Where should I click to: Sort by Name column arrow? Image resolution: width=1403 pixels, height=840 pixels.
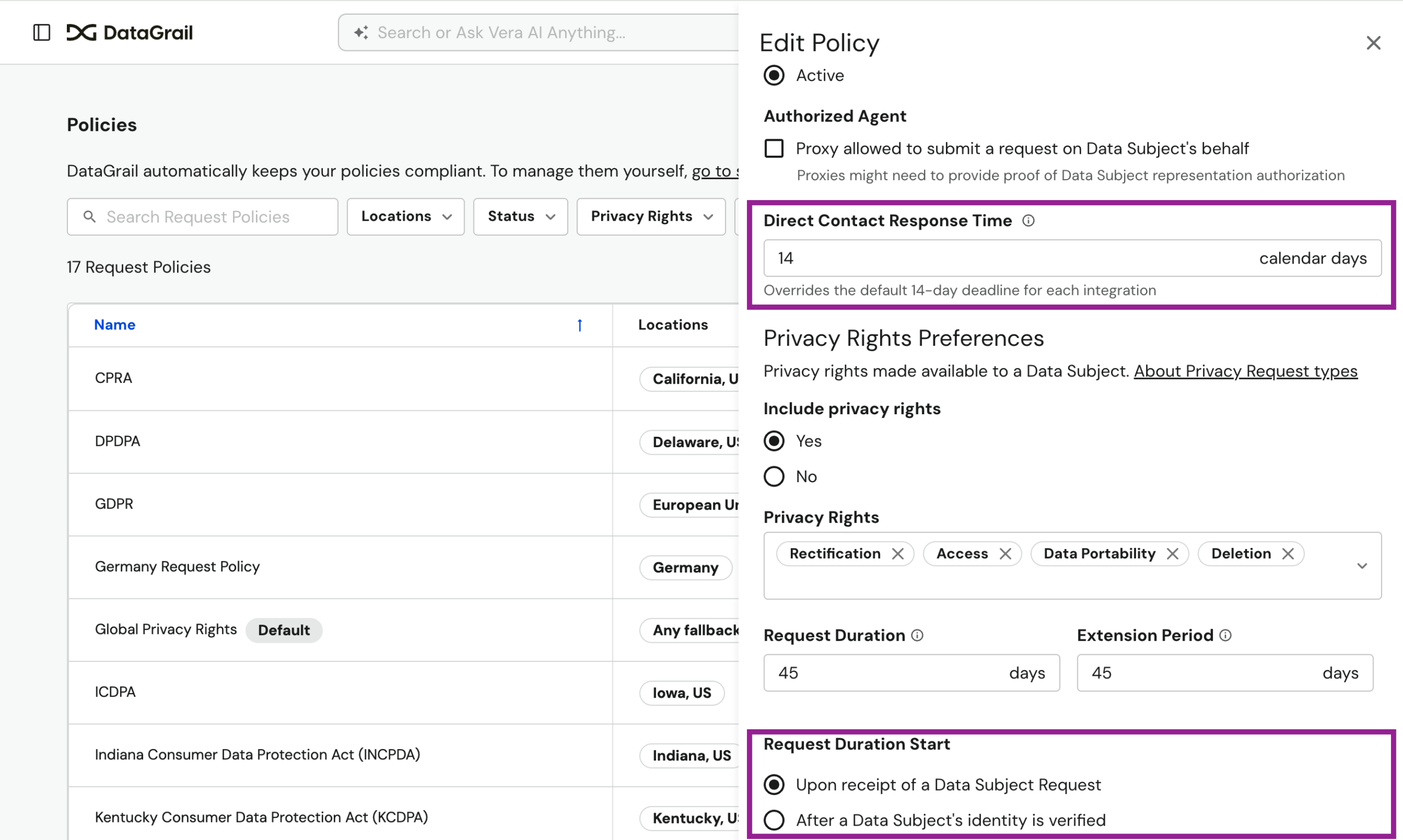579,325
